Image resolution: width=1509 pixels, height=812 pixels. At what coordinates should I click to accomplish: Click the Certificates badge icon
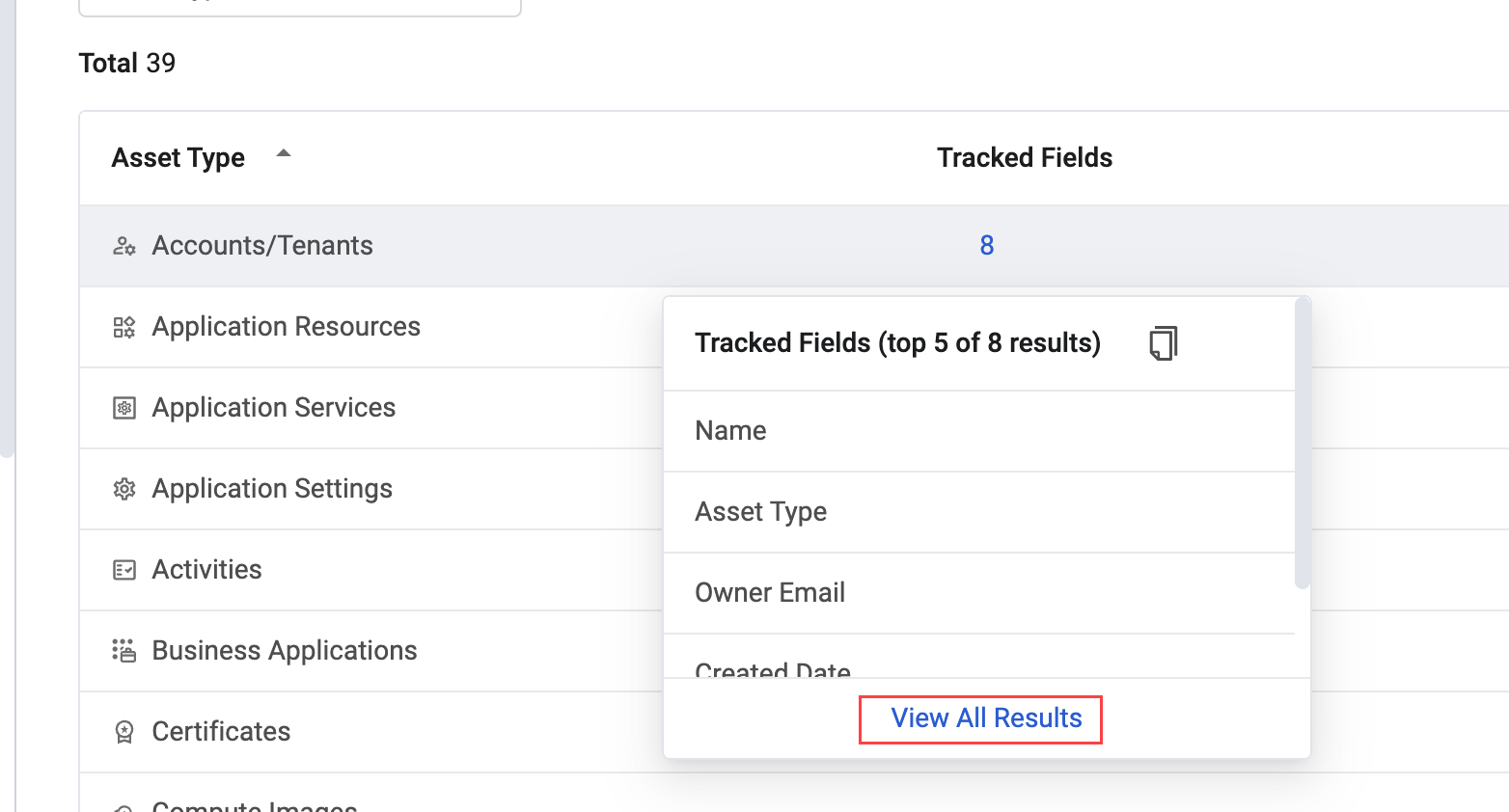click(x=123, y=732)
